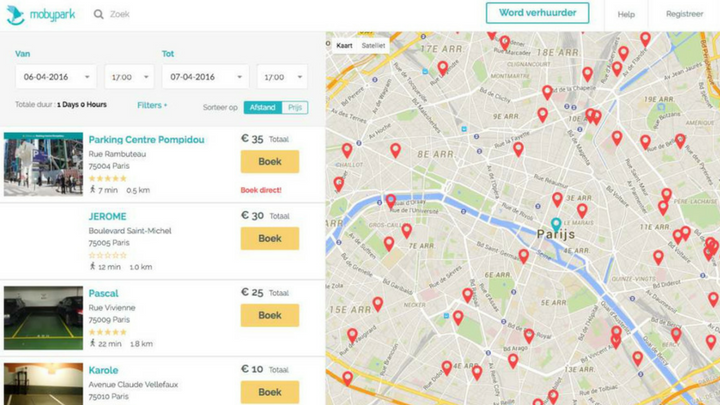Image resolution: width=720 pixels, height=405 pixels.
Task: Click the Boek direct! label
Action: 261,190
